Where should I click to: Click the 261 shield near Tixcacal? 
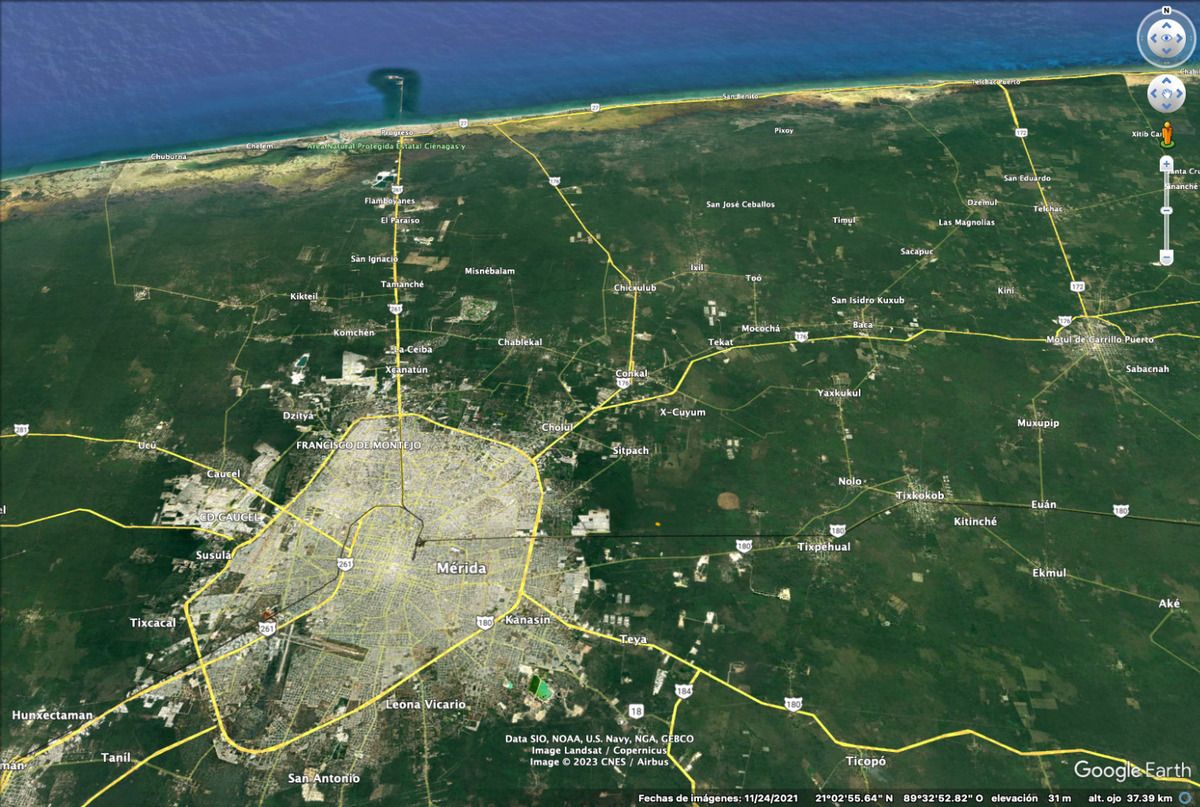[267, 629]
